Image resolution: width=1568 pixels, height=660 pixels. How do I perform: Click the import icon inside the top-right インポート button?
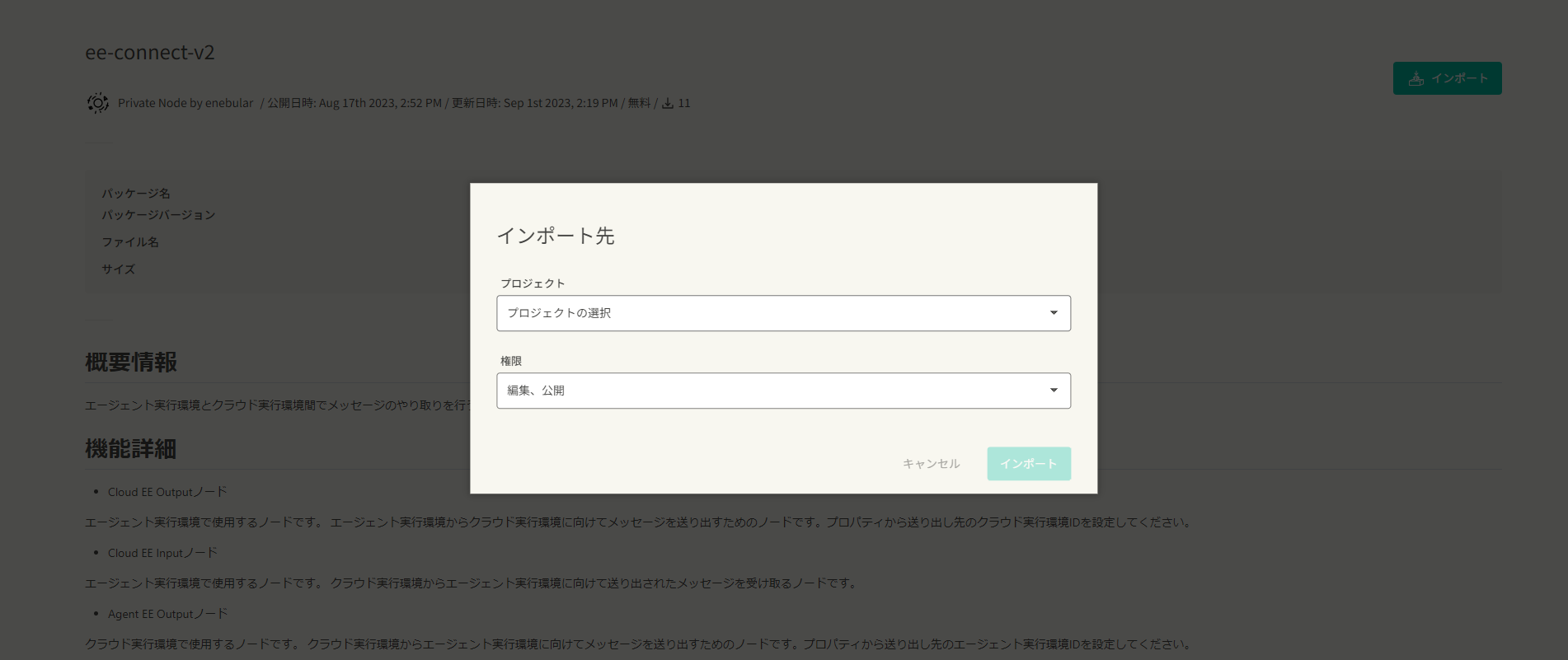pyautogui.click(x=1416, y=78)
